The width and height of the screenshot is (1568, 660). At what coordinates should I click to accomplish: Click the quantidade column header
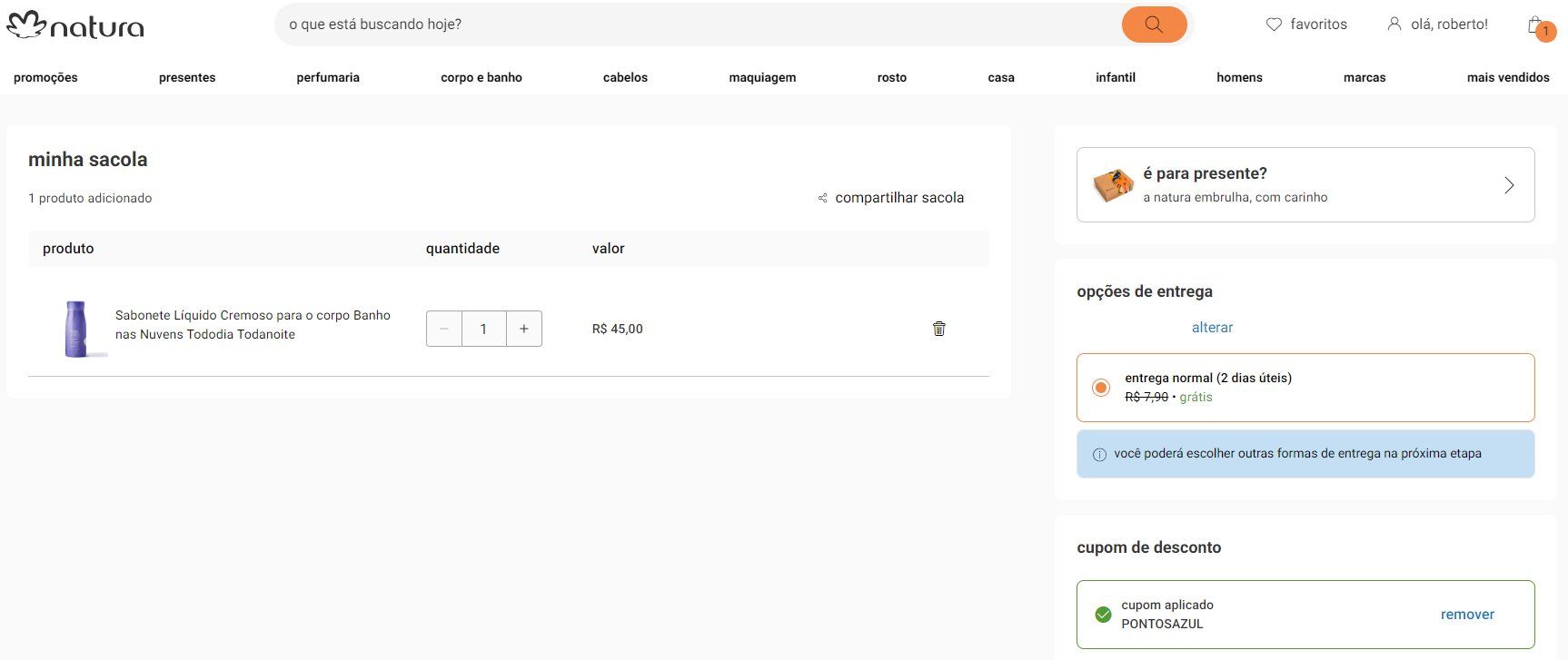click(x=462, y=249)
